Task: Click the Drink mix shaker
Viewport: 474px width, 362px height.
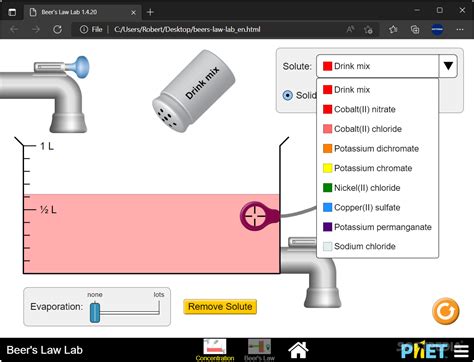Action: 194,91
